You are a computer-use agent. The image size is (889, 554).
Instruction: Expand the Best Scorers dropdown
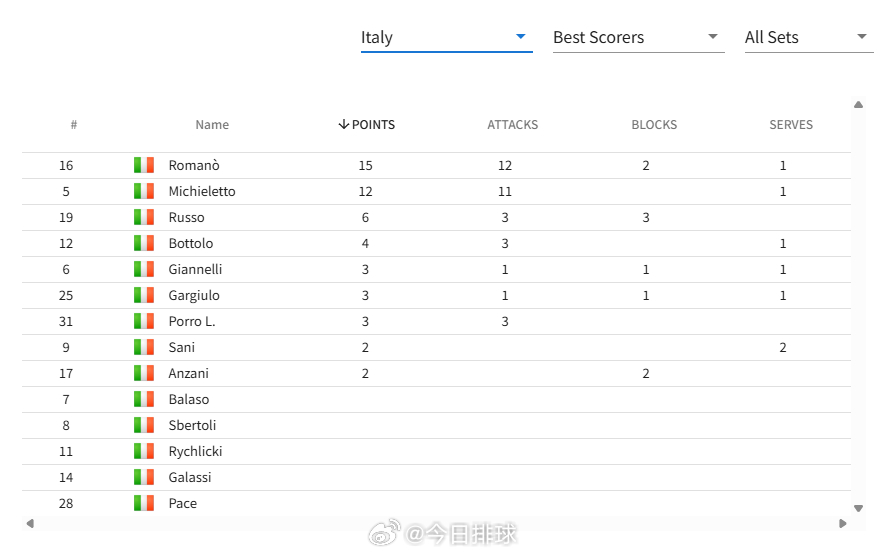click(x=638, y=37)
